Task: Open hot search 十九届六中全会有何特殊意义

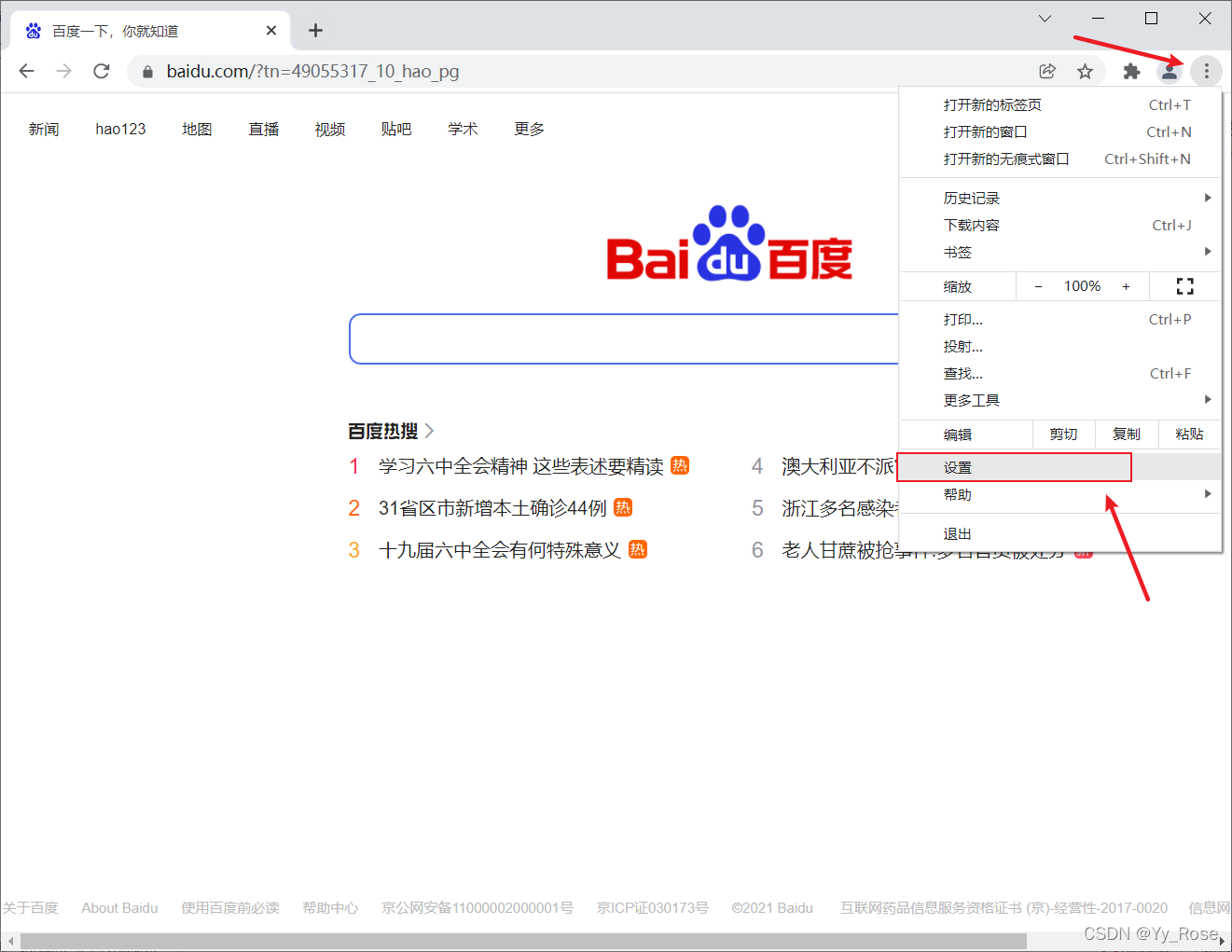Action: (500, 550)
